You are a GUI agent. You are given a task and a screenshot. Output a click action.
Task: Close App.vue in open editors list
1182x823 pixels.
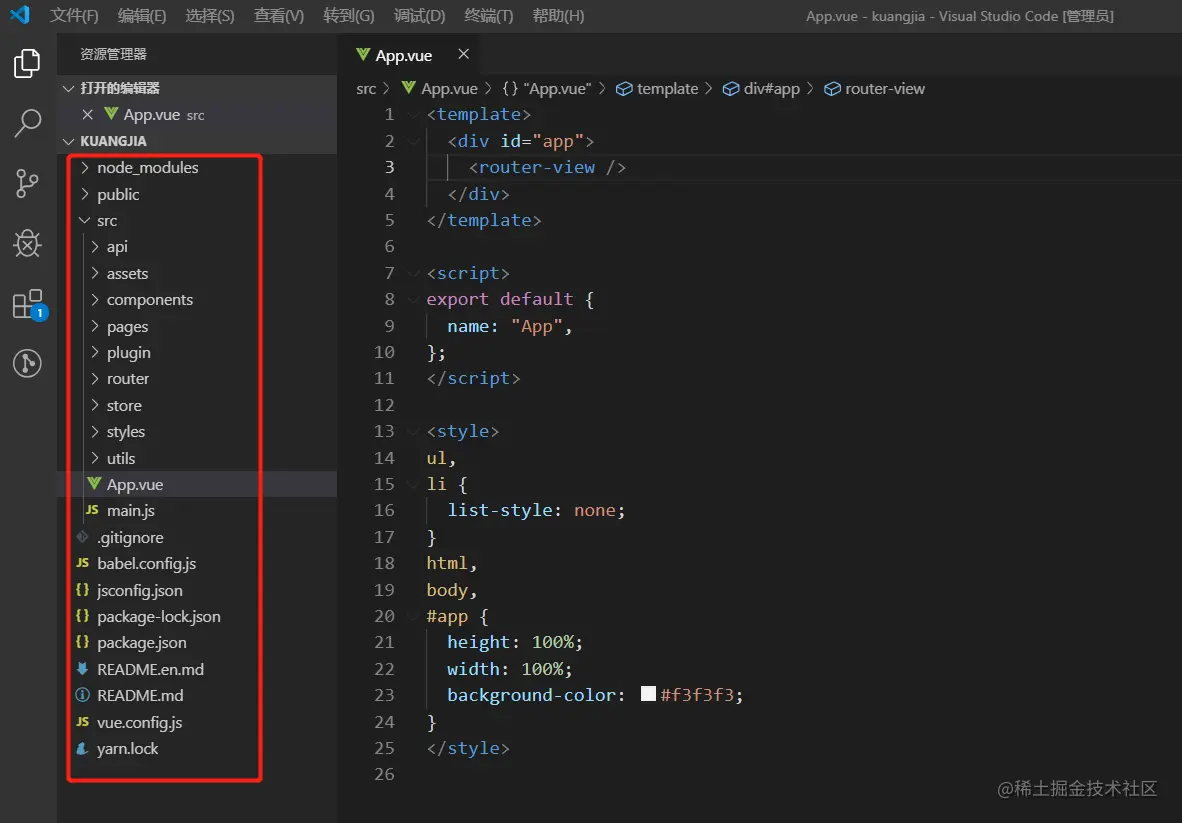(x=87, y=115)
